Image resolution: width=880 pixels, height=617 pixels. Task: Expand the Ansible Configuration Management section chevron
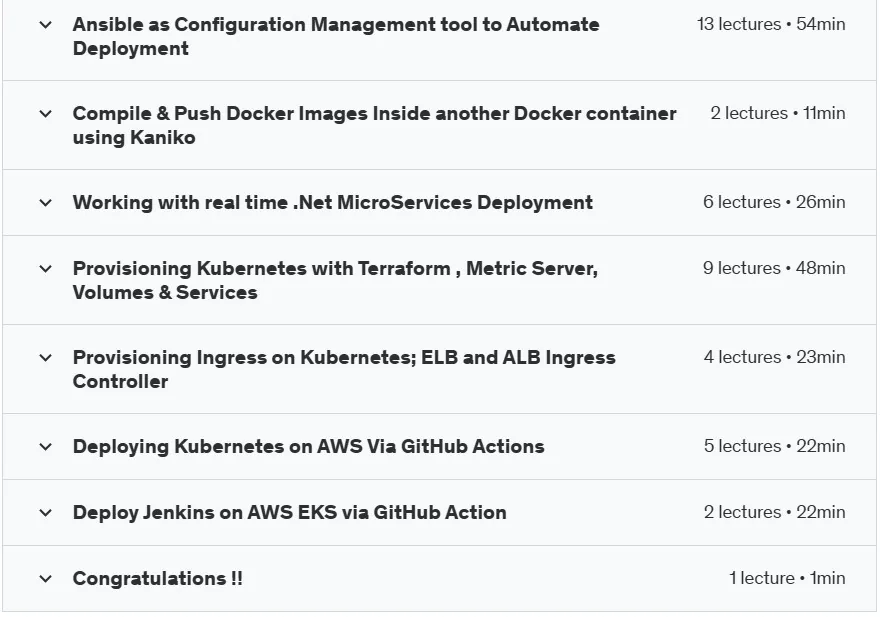[x=45, y=25]
